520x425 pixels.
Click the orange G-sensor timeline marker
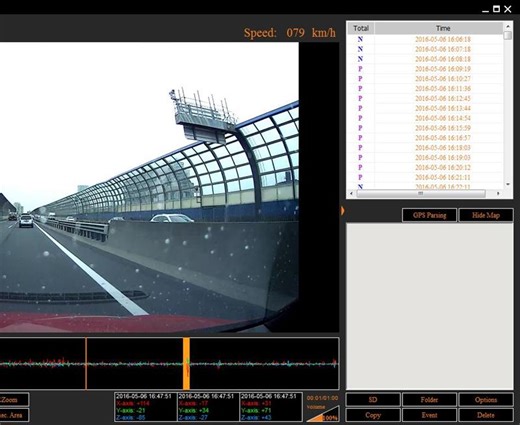186,363
